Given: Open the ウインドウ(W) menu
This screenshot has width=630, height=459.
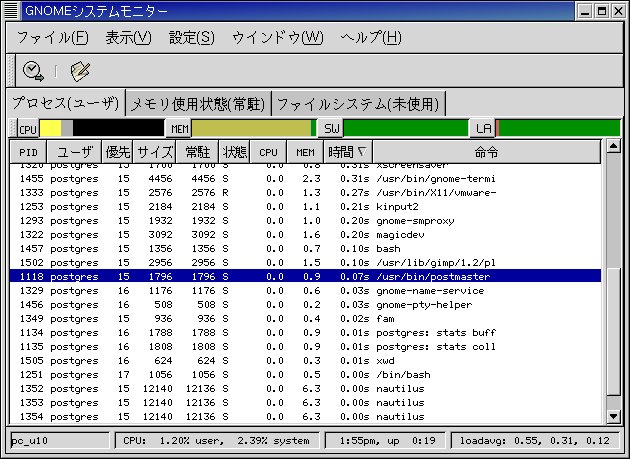Looking at the screenshot, I should point(278,38).
